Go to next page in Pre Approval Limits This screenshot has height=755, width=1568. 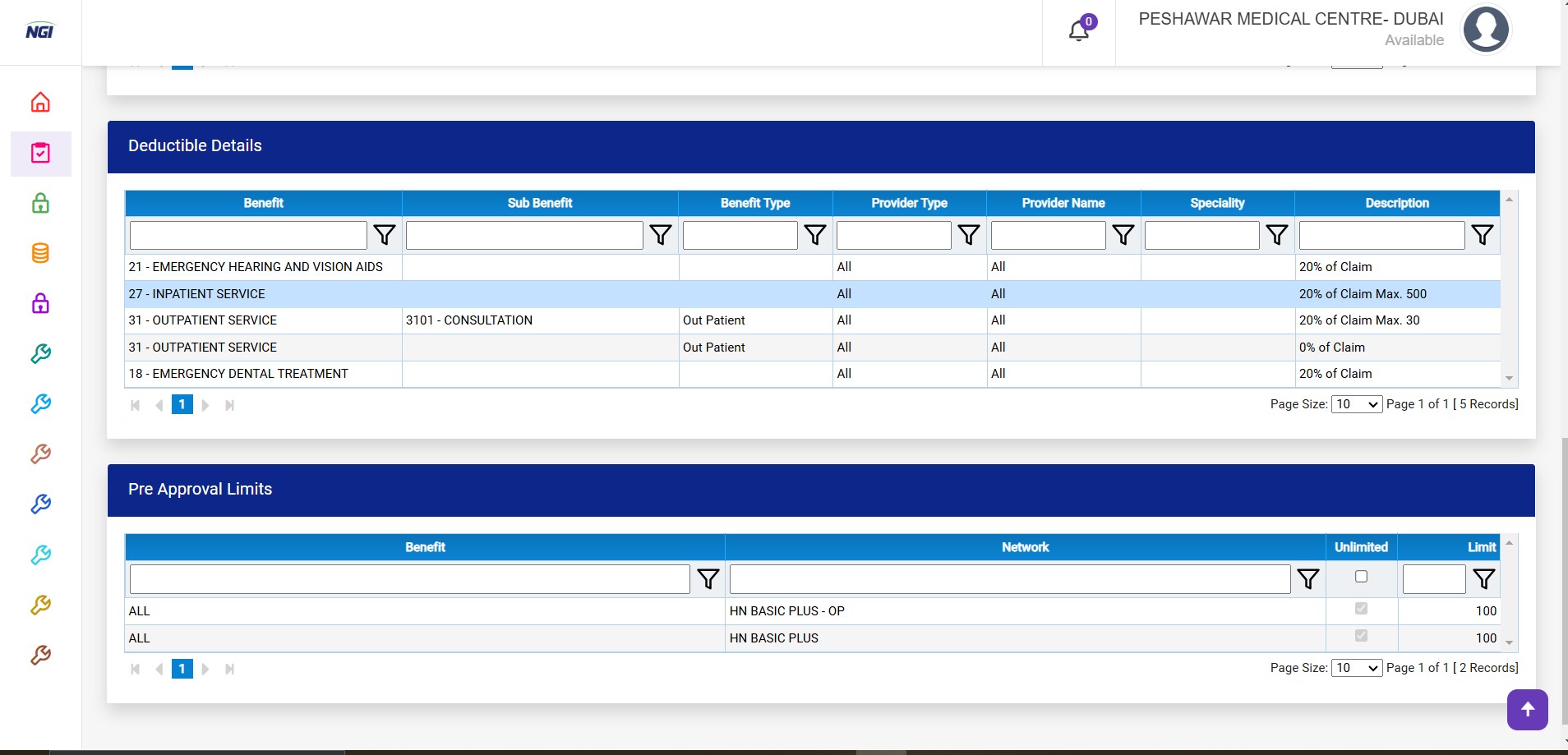click(x=205, y=669)
